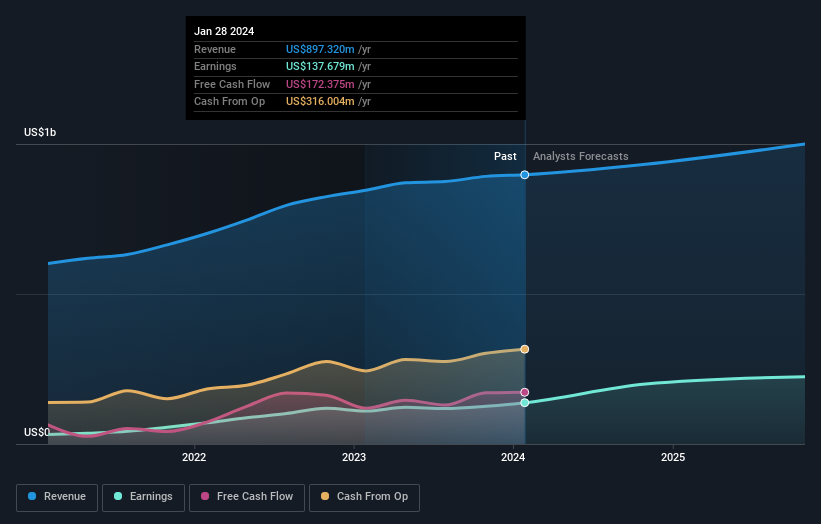
Task: Toggle the Cash From Op legend button
Action: 364,497
